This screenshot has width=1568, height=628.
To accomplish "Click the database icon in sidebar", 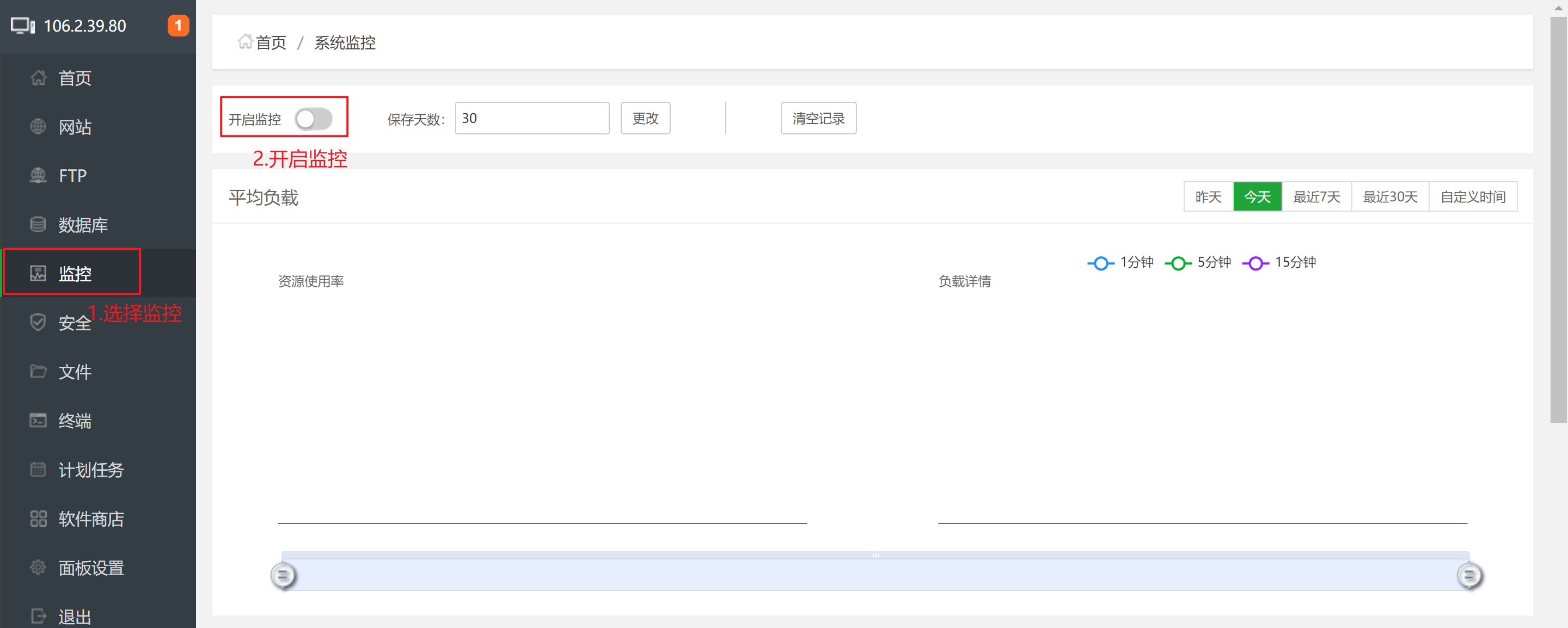I will coord(38,225).
